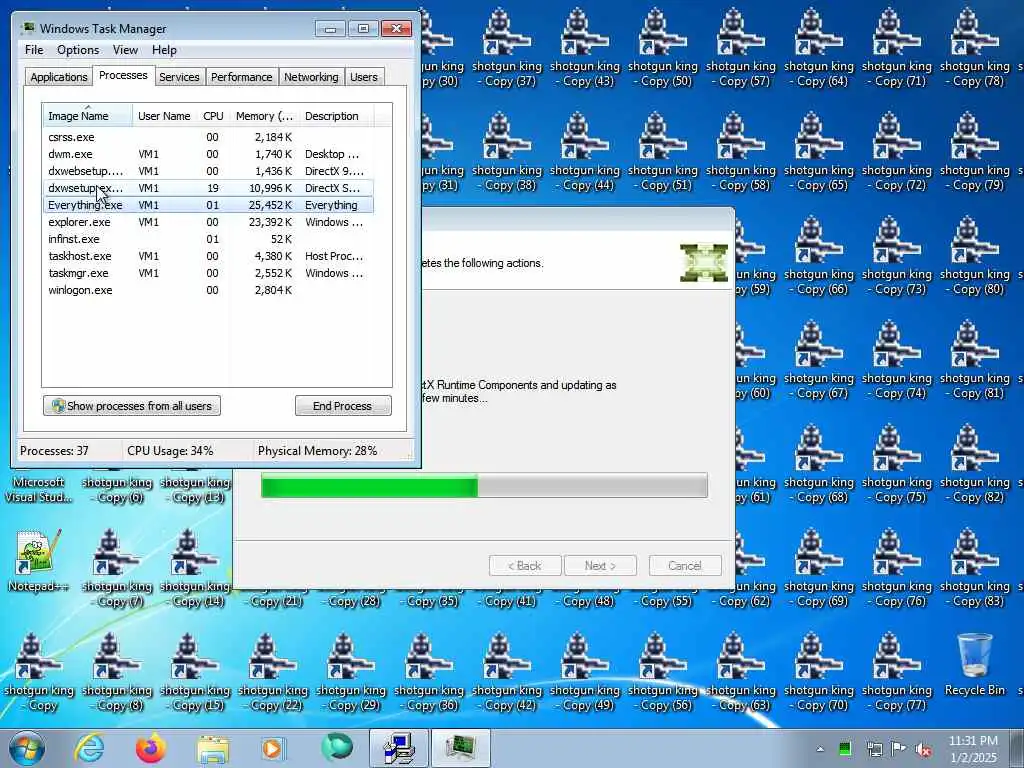Select shotgun king - Copy (72) shortcut
The image size is (1024, 768).
[897, 152]
